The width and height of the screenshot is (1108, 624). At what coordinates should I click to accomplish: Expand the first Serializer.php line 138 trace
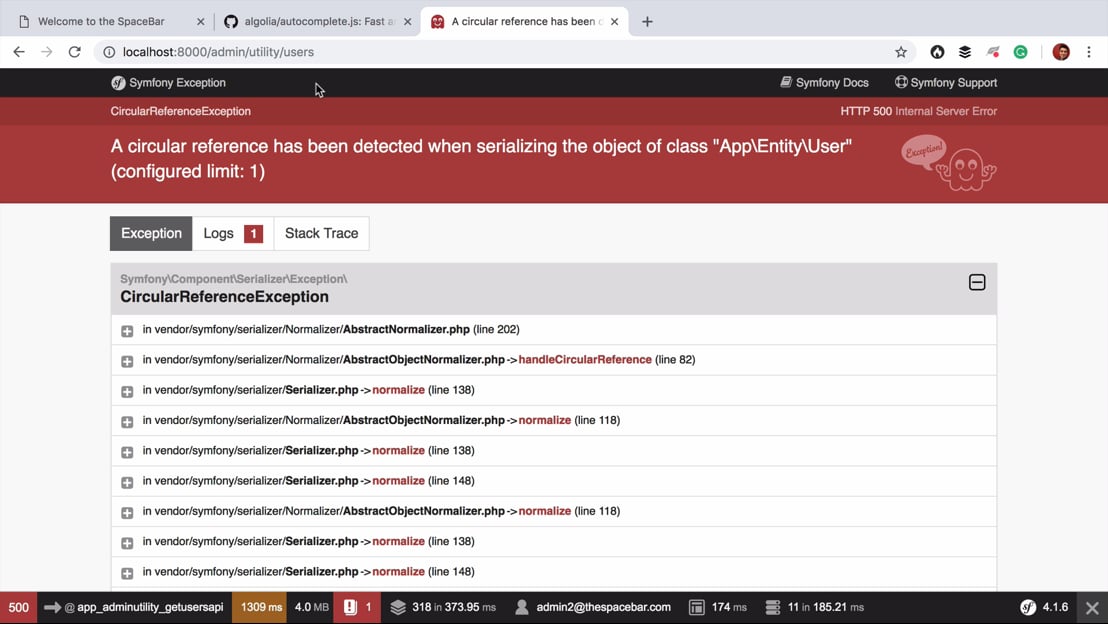click(127, 391)
